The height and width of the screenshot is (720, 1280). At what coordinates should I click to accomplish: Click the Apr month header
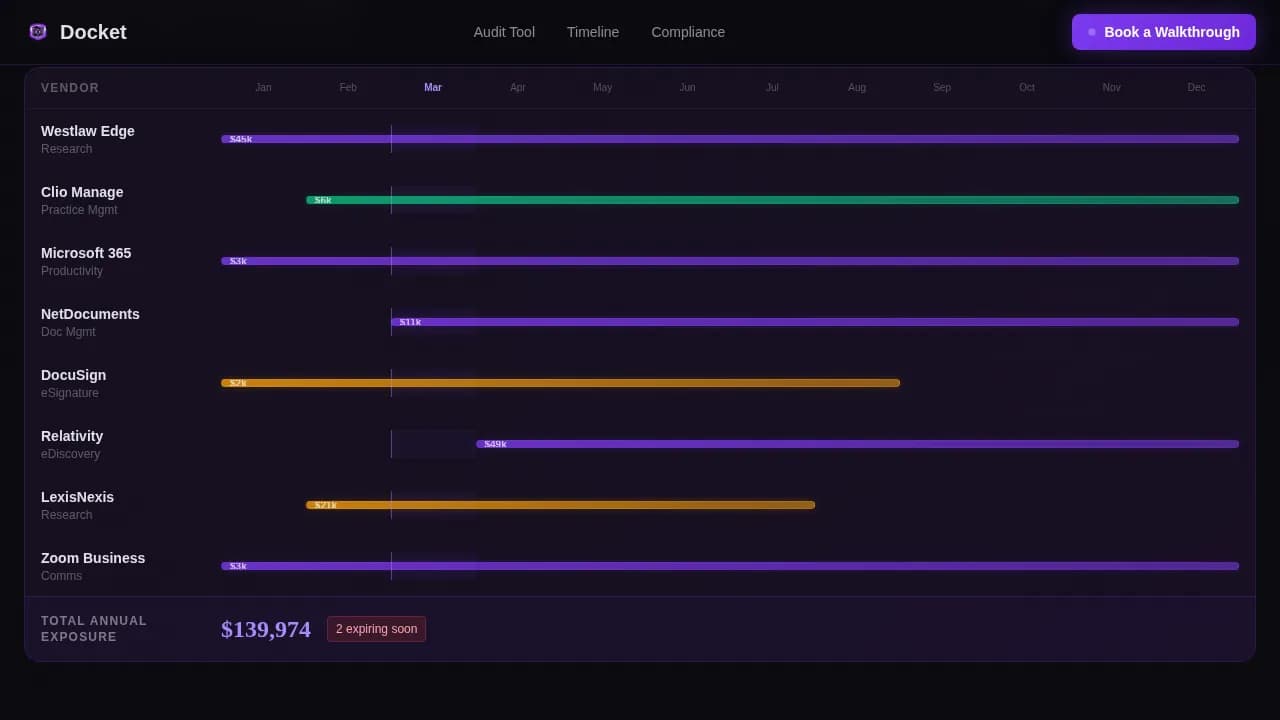pyautogui.click(x=518, y=88)
